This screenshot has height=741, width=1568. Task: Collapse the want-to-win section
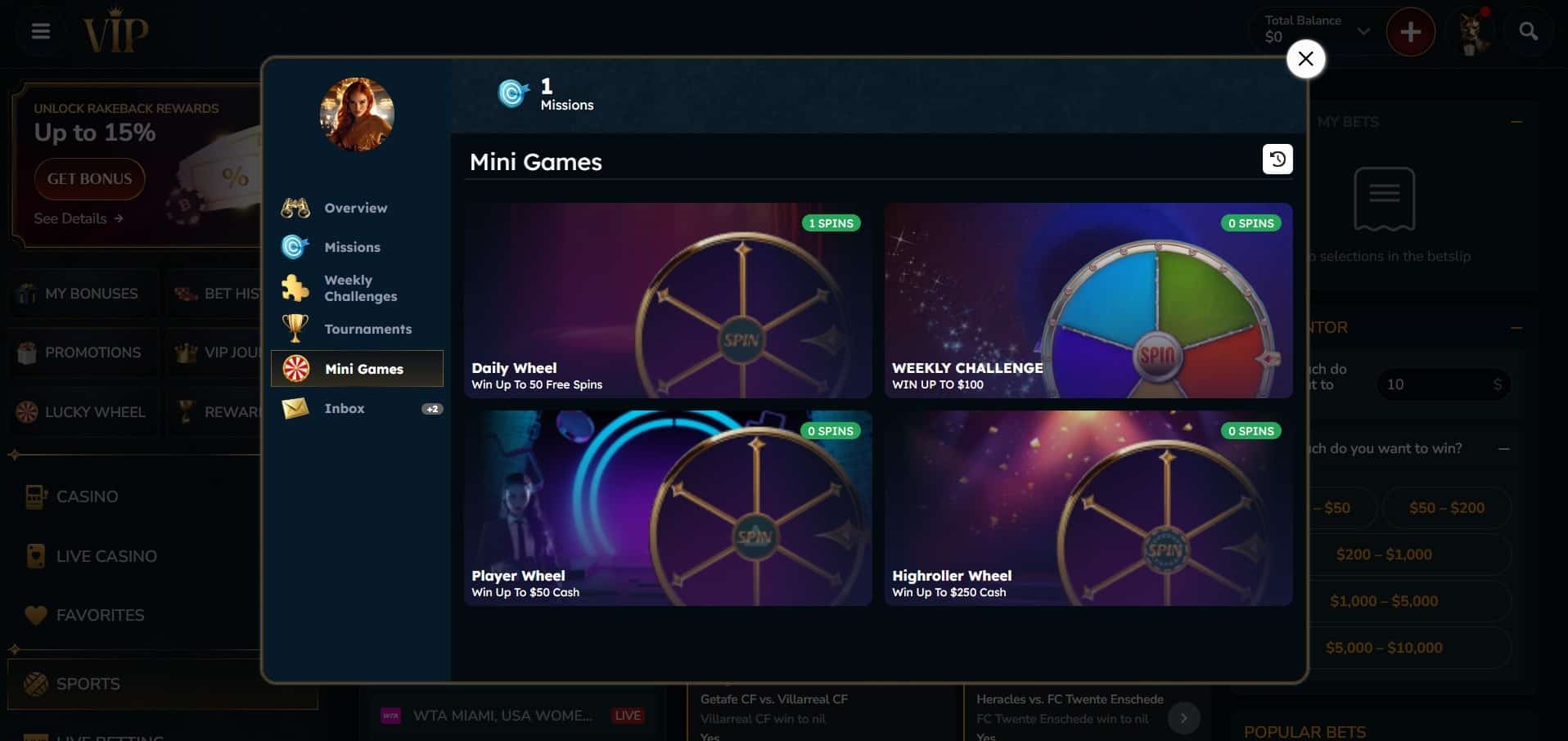(1504, 448)
